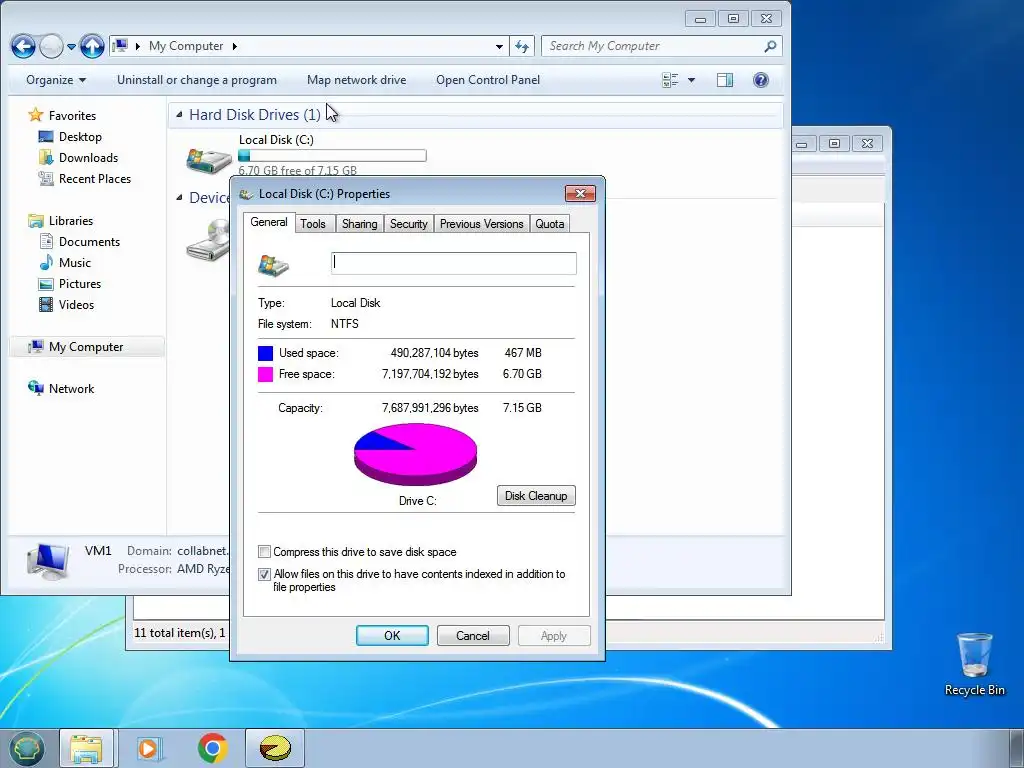Click the Disk Cleanup button
Image resolution: width=1024 pixels, height=768 pixels.
[536, 496]
